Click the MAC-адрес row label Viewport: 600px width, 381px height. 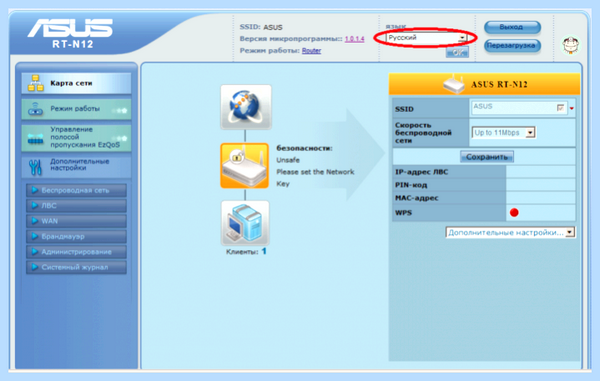[417, 198]
